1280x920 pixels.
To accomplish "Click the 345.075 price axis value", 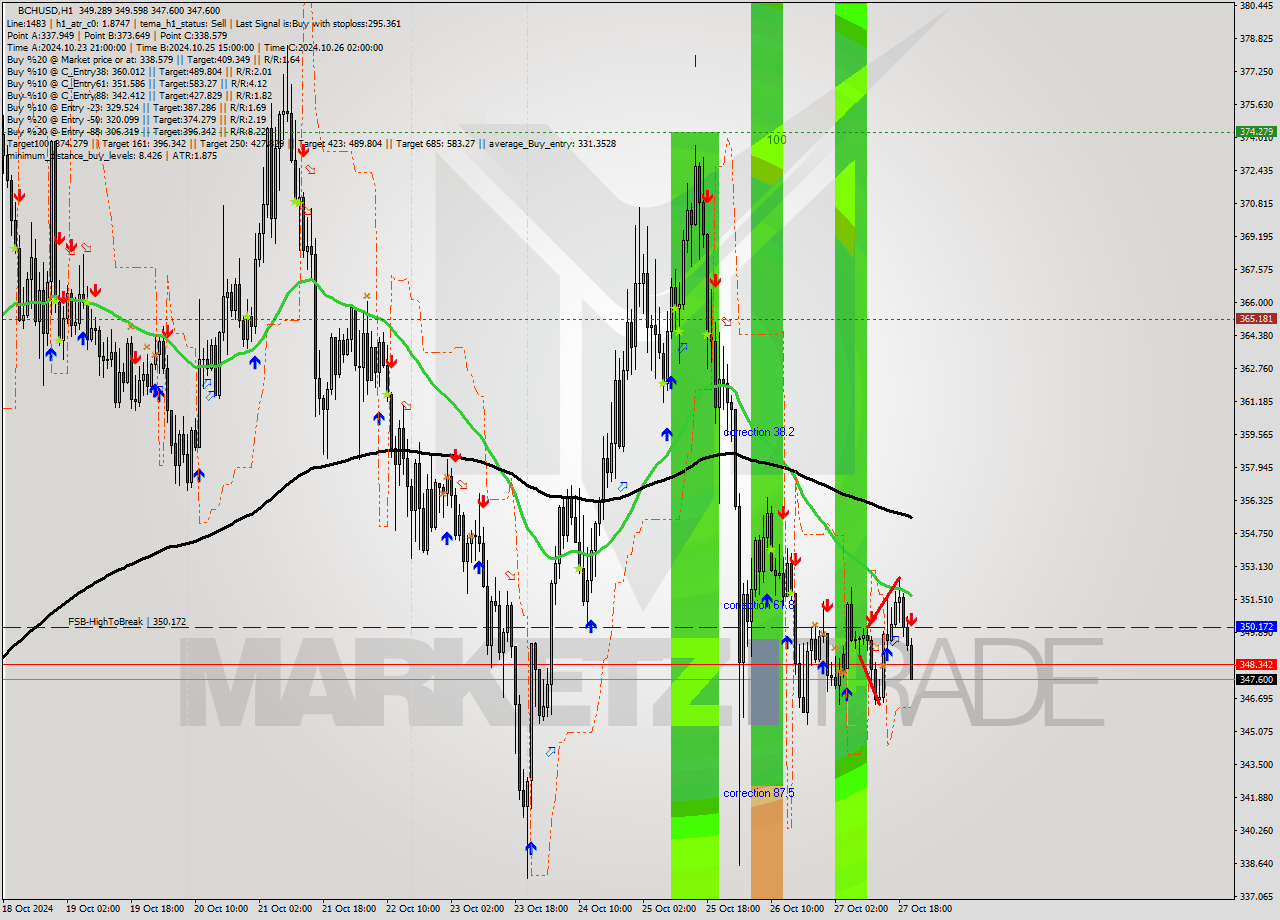I will tap(1255, 732).
